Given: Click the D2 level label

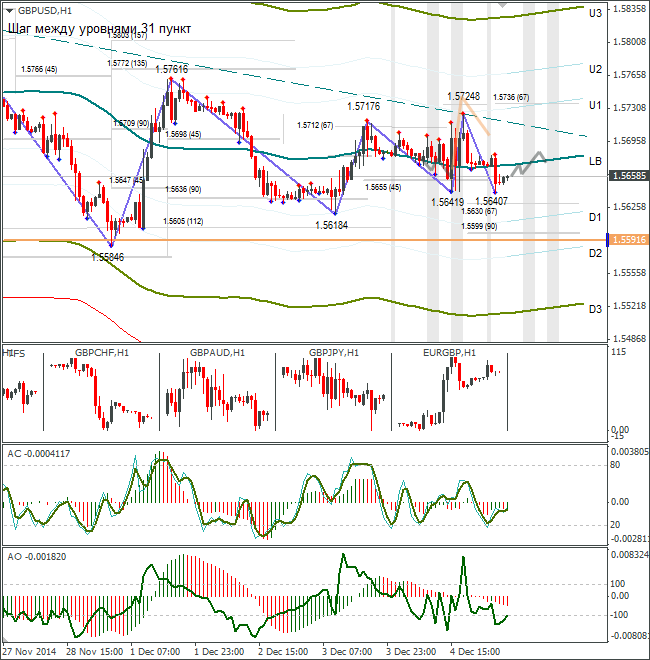Looking at the screenshot, I should pos(595,253).
